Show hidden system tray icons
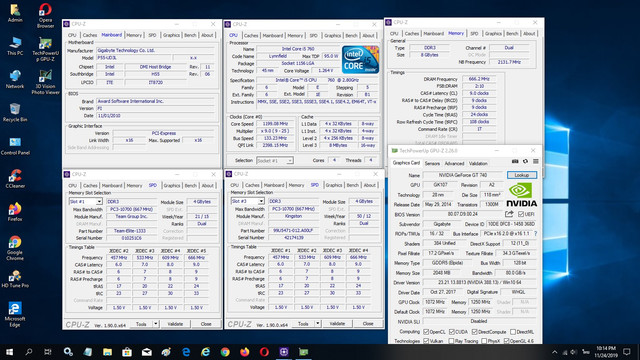The image size is (640, 360). [554, 352]
